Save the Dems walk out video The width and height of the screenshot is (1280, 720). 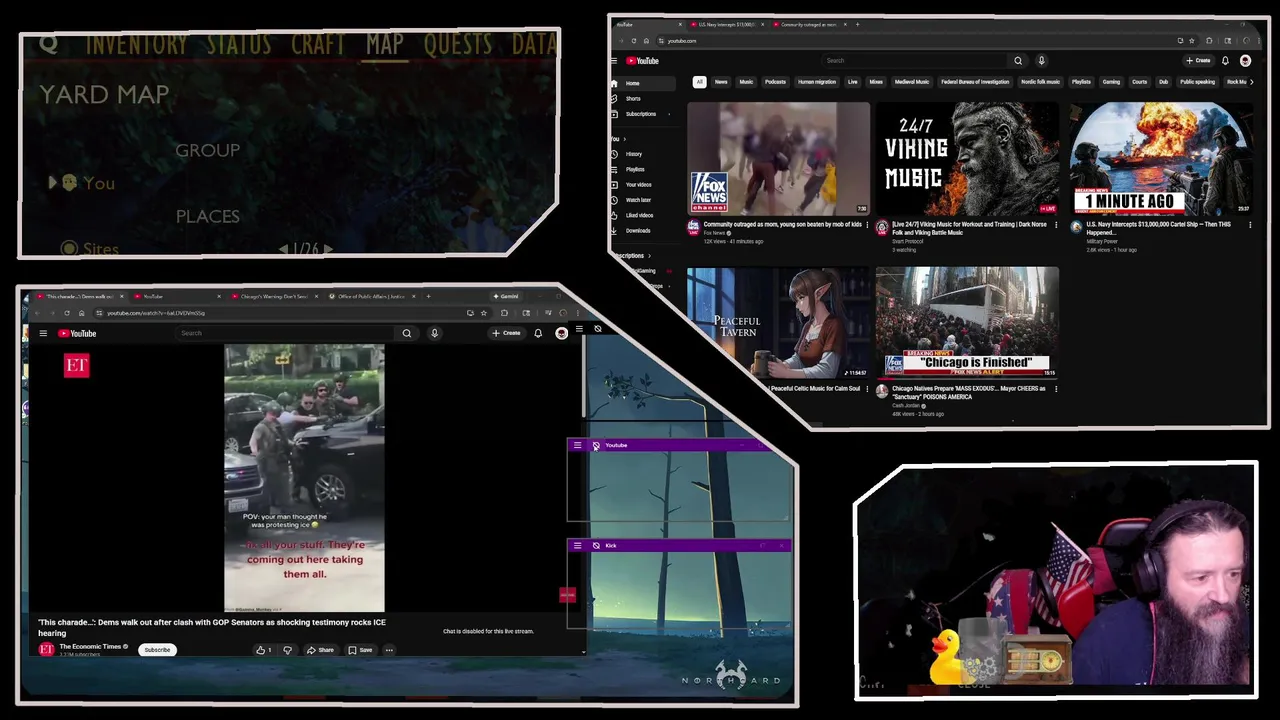pyautogui.click(x=360, y=650)
